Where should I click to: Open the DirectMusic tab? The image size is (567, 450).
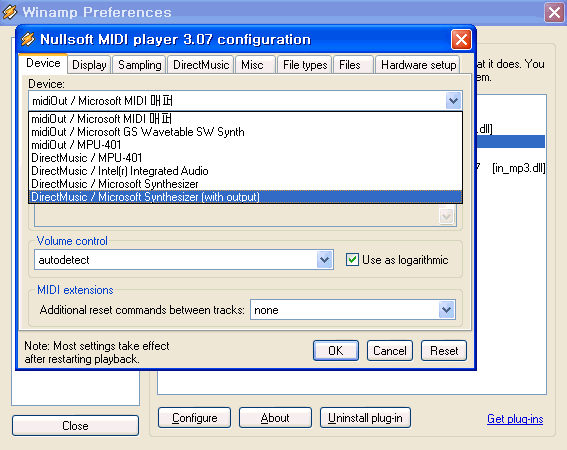point(201,65)
